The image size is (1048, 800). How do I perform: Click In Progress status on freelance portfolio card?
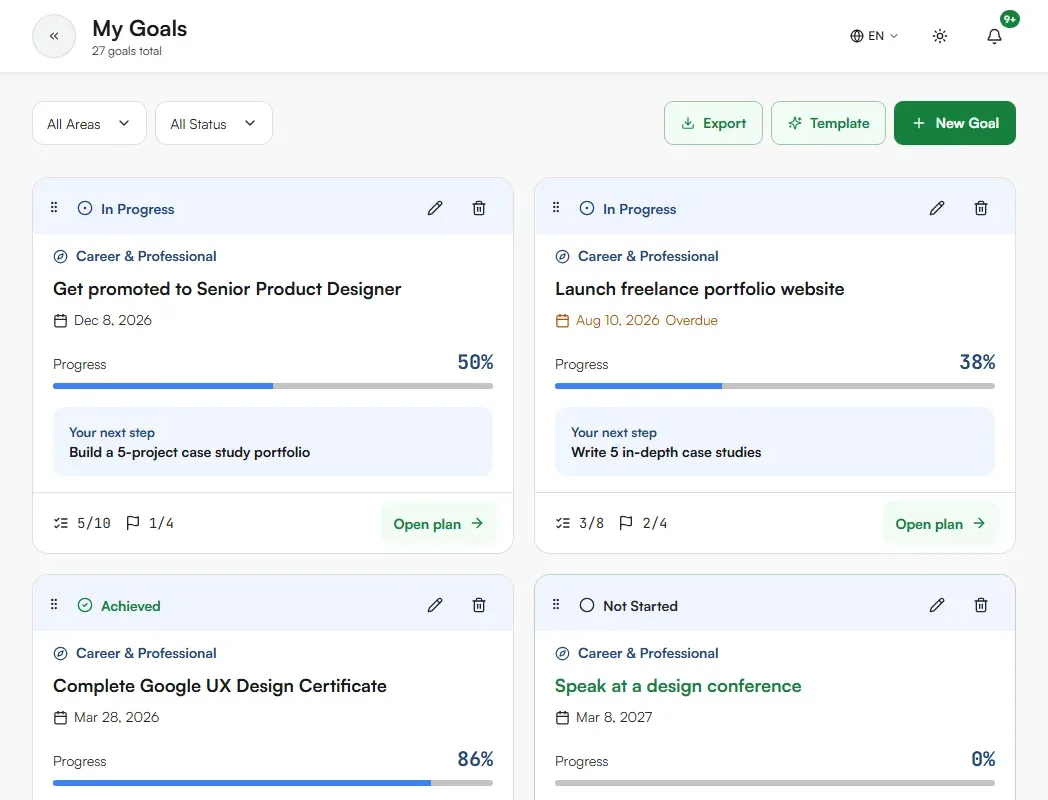click(628, 209)
